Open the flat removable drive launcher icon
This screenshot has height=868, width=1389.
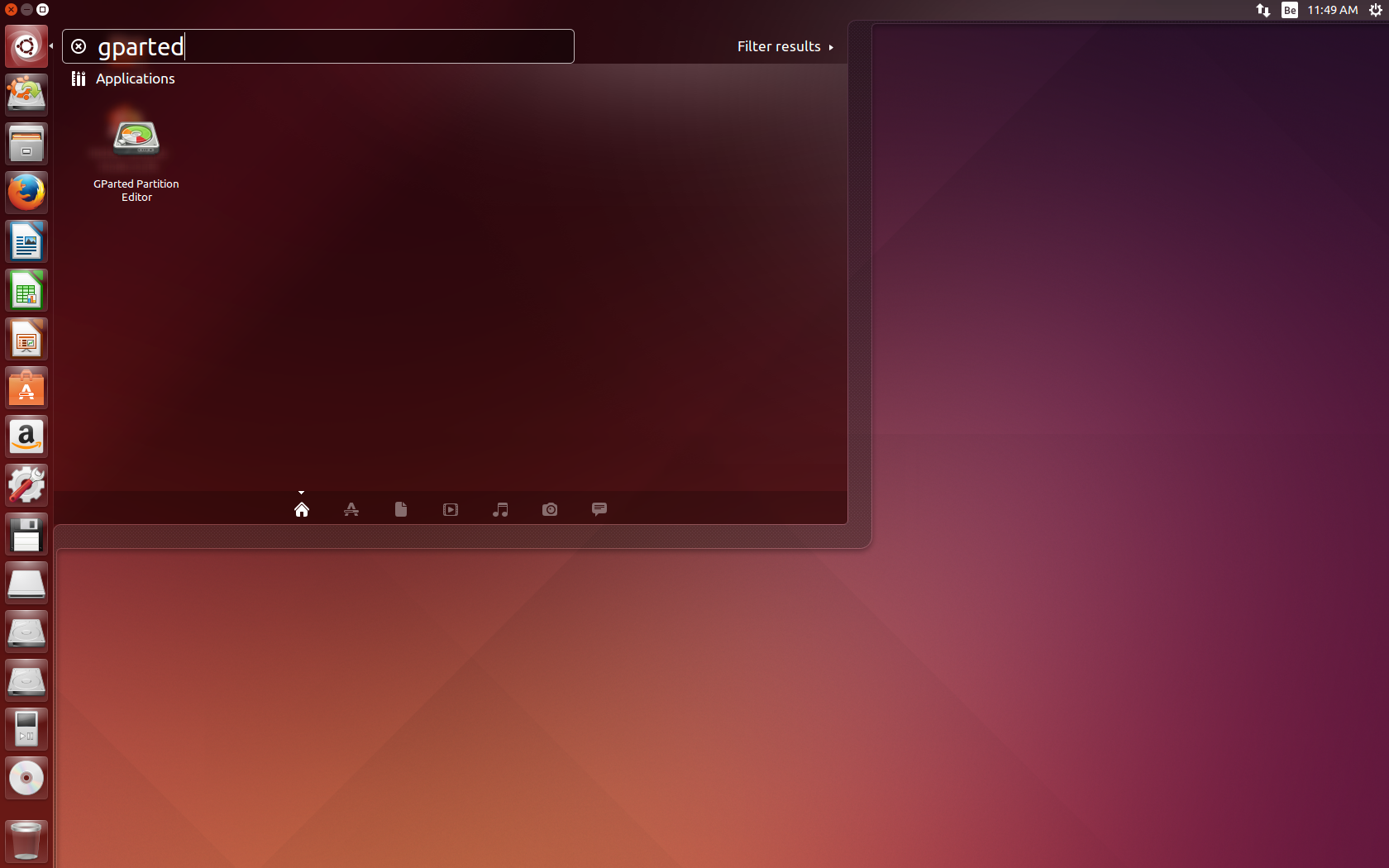[x=26, y=583]
